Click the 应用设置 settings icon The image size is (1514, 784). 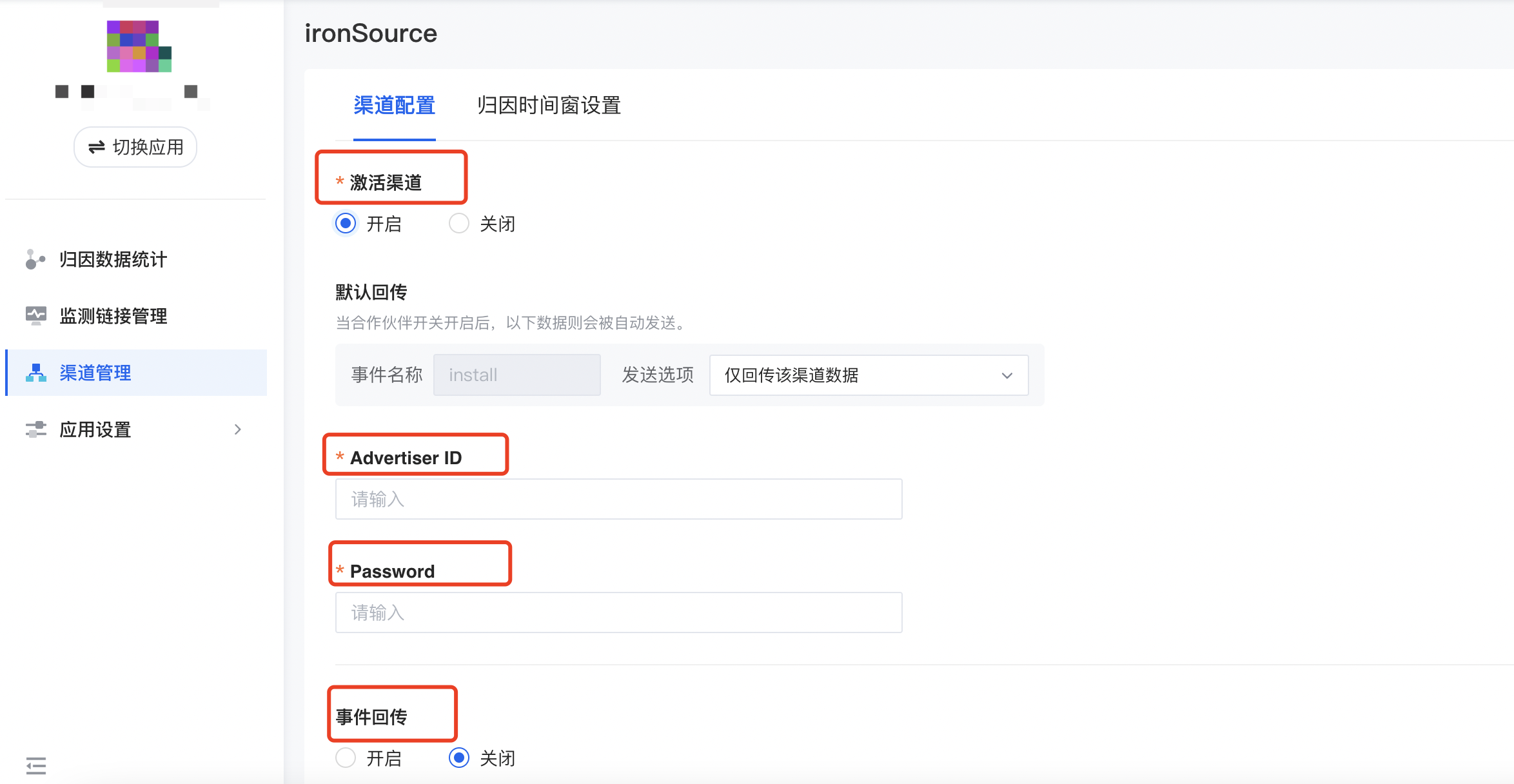coord(35,429)
